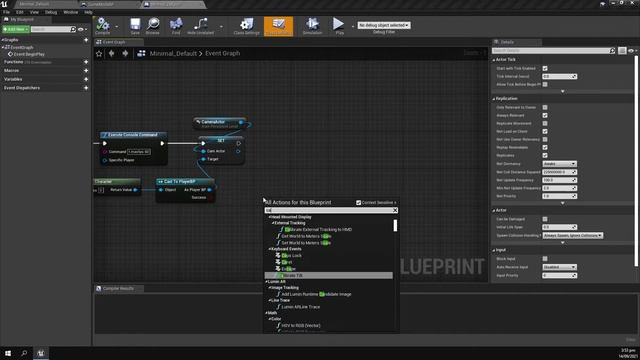The image size is (640, 360).
Task: Click the search icon in Details panel
Action: click(612, 51)
